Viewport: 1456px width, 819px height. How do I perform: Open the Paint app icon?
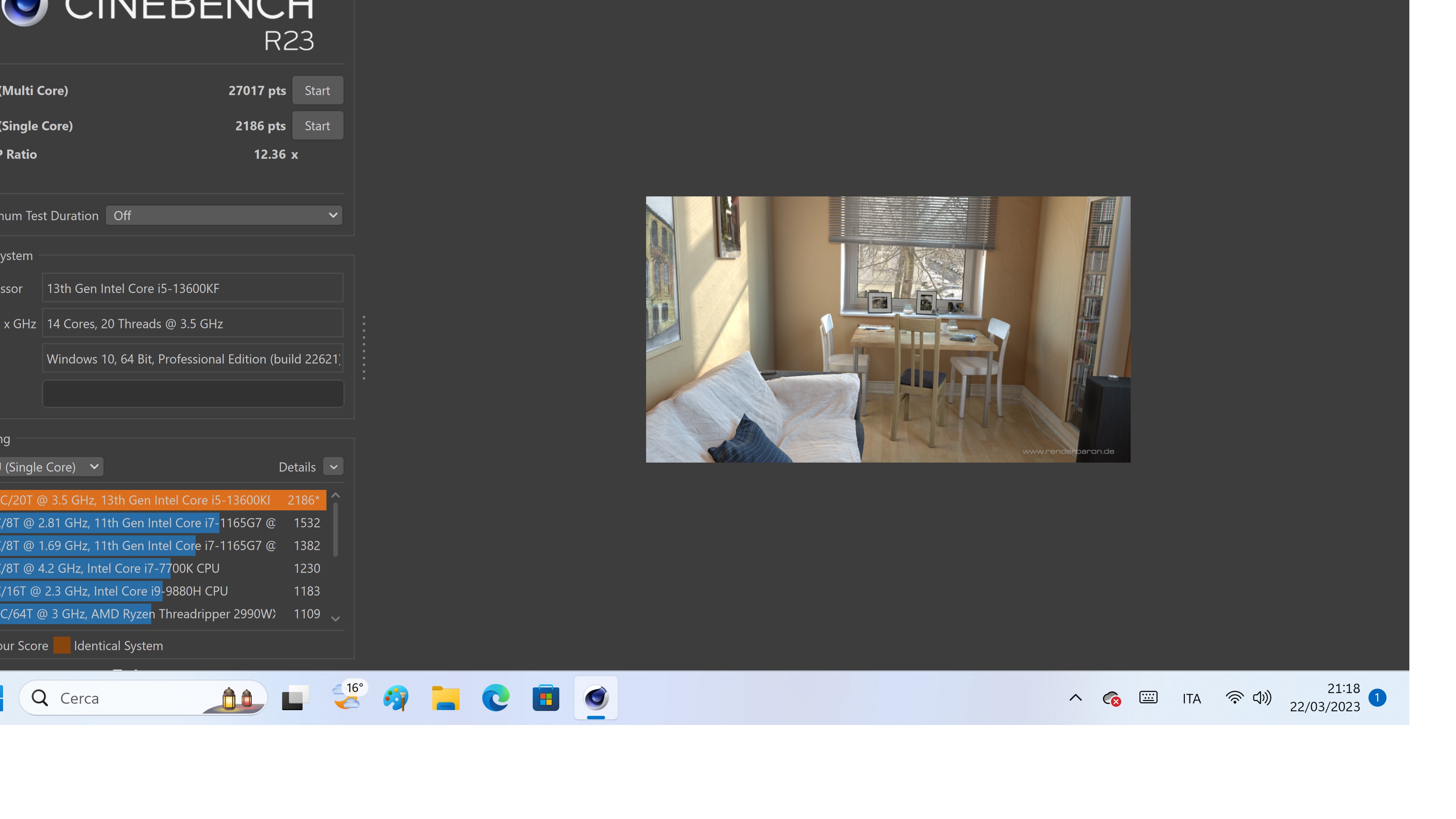(x=395, y=698)
